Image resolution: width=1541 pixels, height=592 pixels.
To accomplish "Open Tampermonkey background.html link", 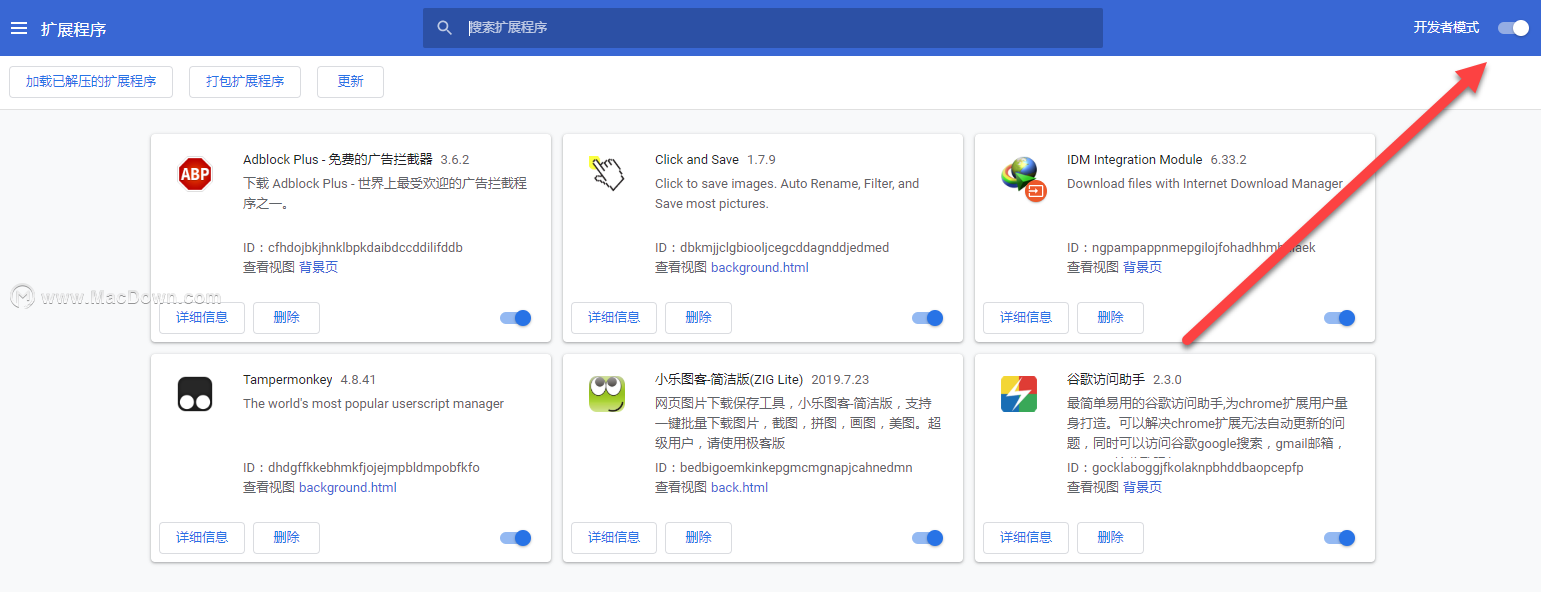I will 348,488.
